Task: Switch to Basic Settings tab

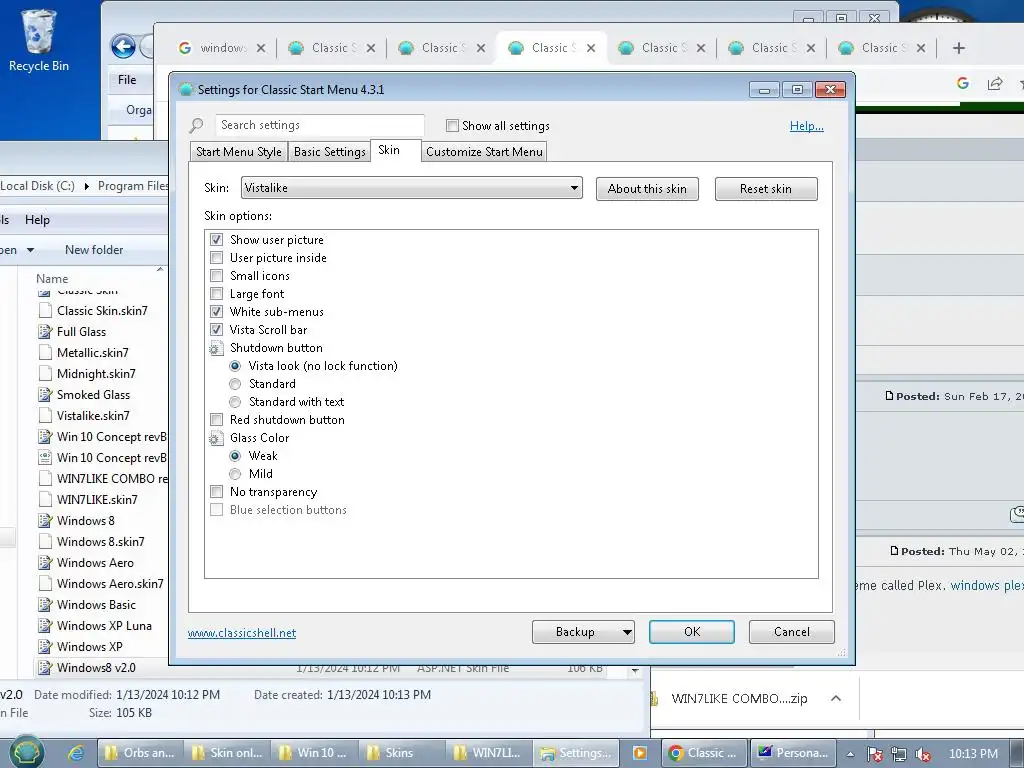Action: click(329, 152)
